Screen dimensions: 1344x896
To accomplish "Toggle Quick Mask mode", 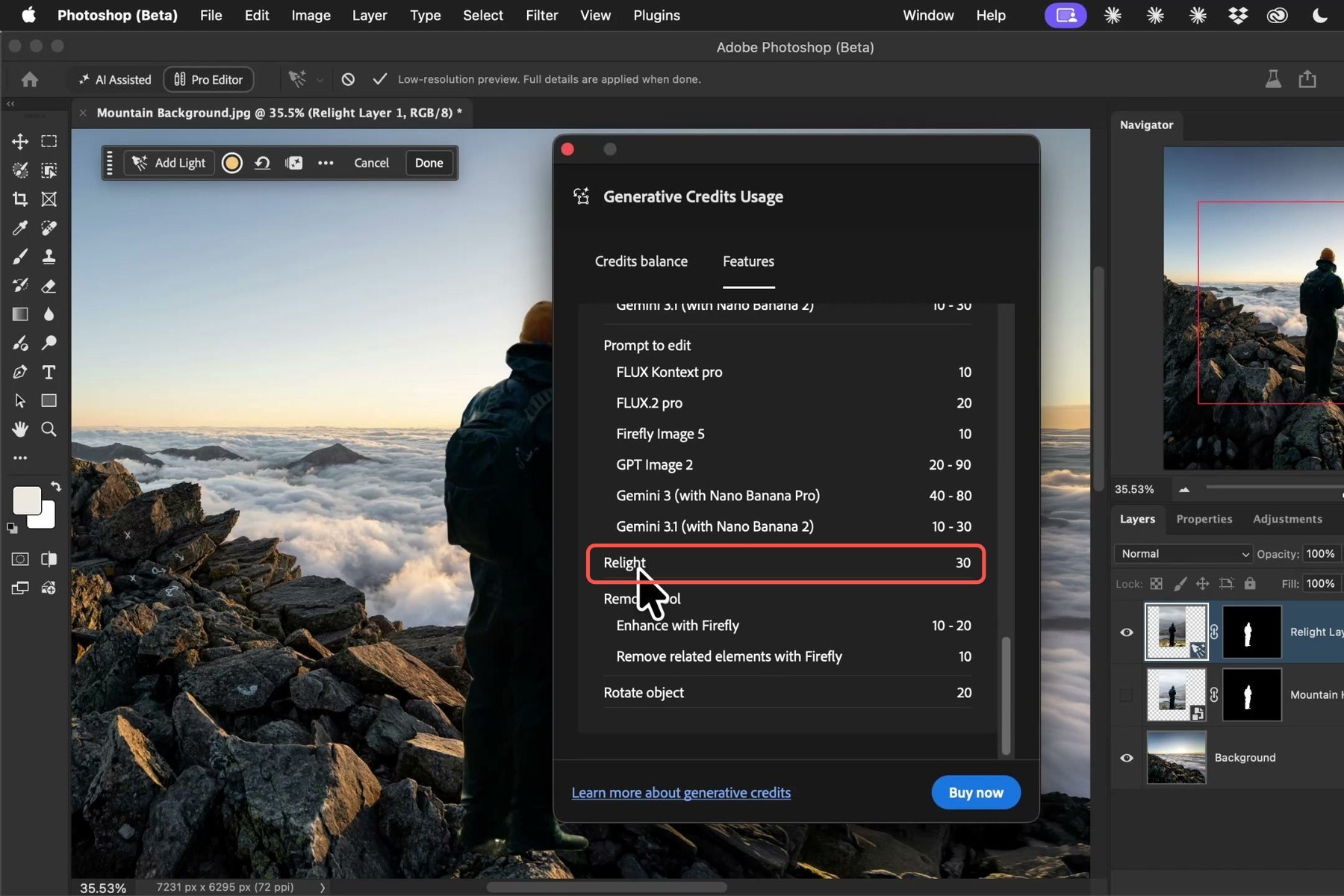I will click(20, 559).
